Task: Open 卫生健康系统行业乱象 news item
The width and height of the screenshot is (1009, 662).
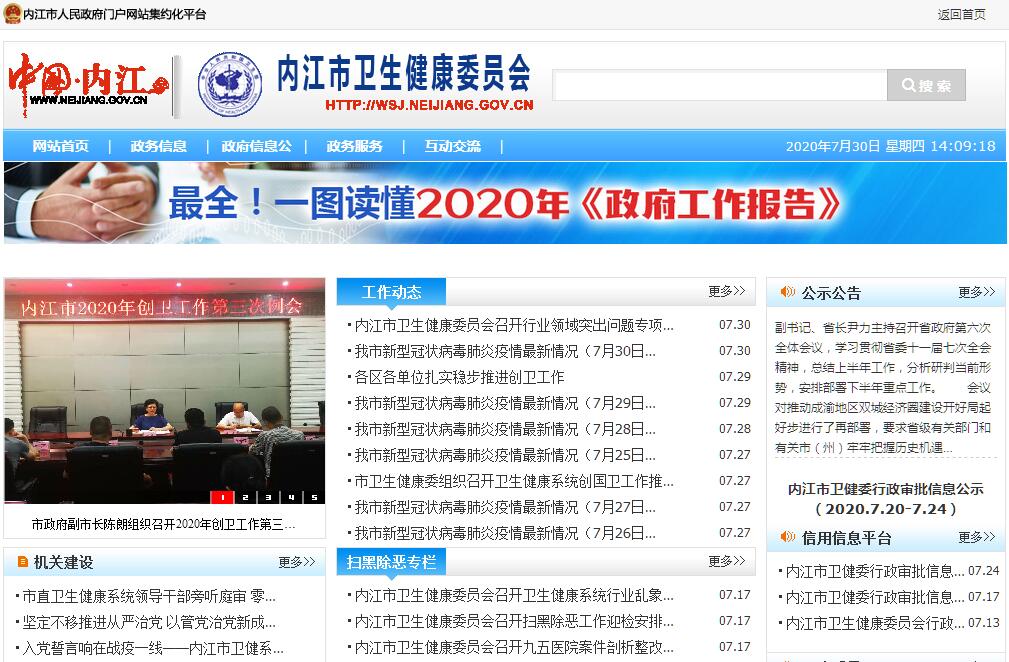Action: (x=514, y=595)
